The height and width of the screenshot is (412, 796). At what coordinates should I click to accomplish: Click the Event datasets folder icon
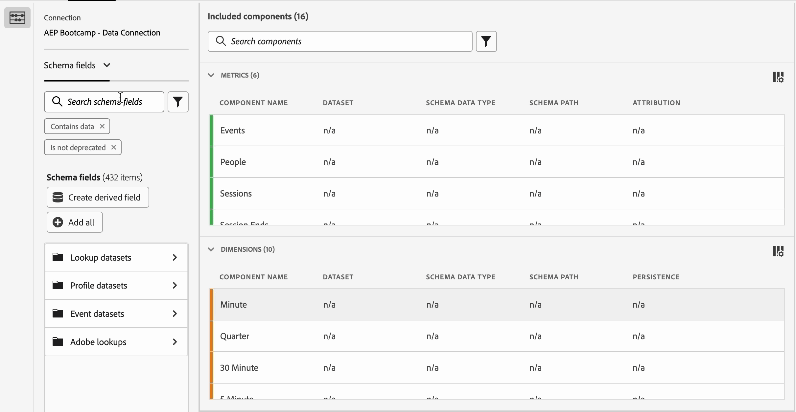(x=58, y=314)
